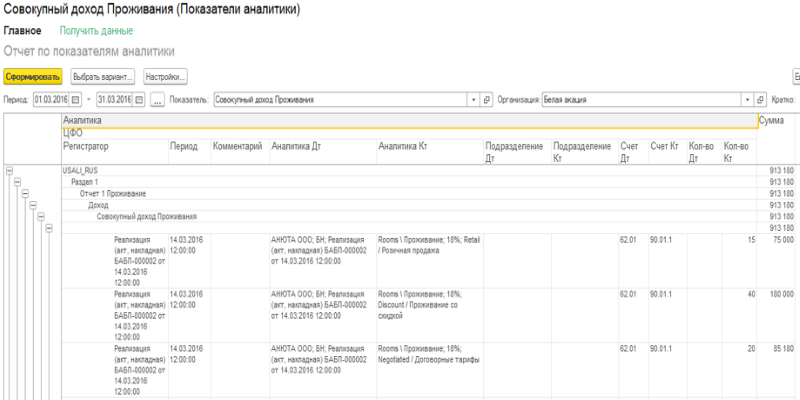
Task: Click the Выбрать вариант button
Action: click(x=103, y=76)
